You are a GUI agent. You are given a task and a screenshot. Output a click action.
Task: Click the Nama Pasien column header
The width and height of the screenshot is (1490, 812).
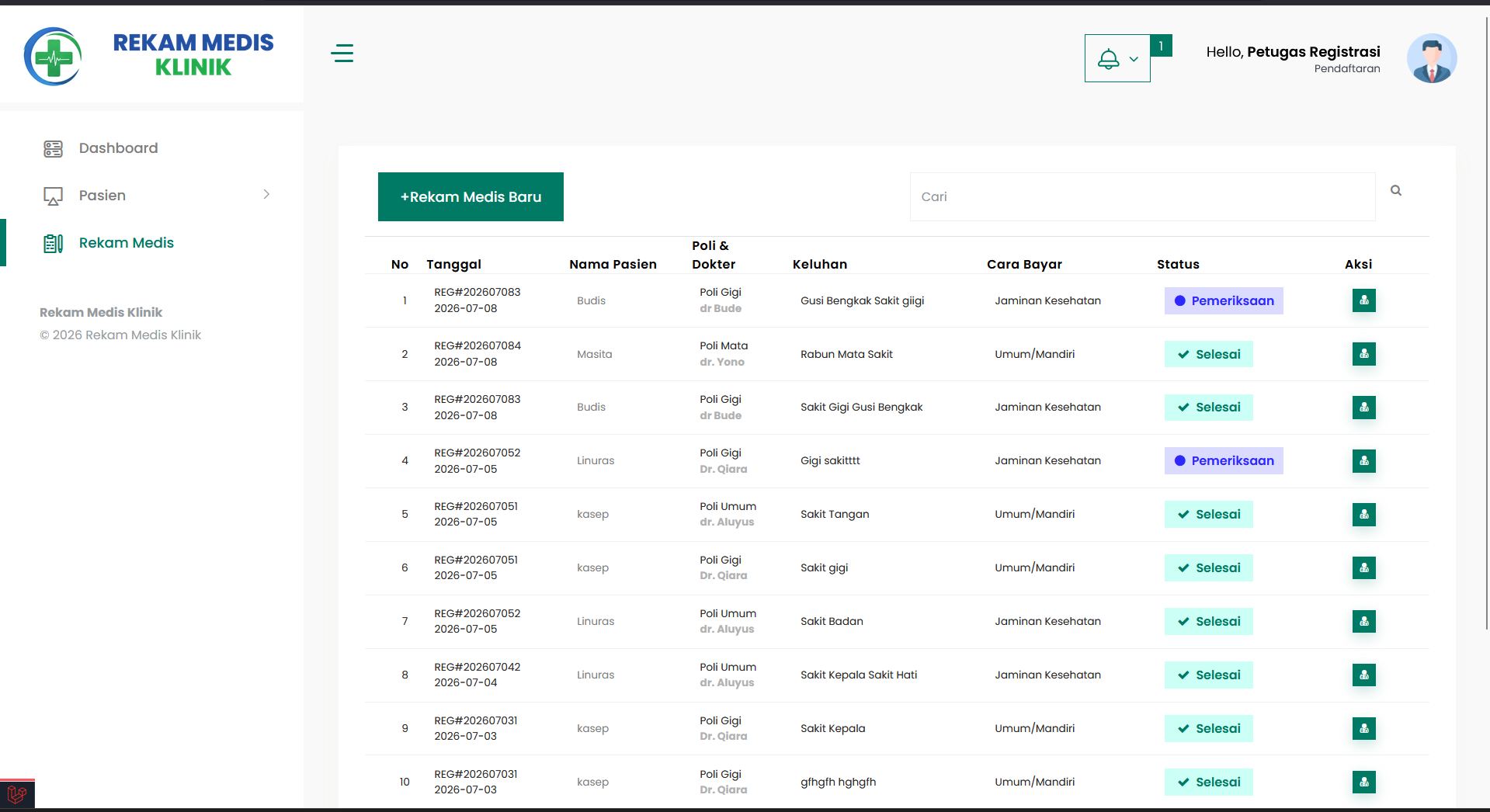point(613,265)
